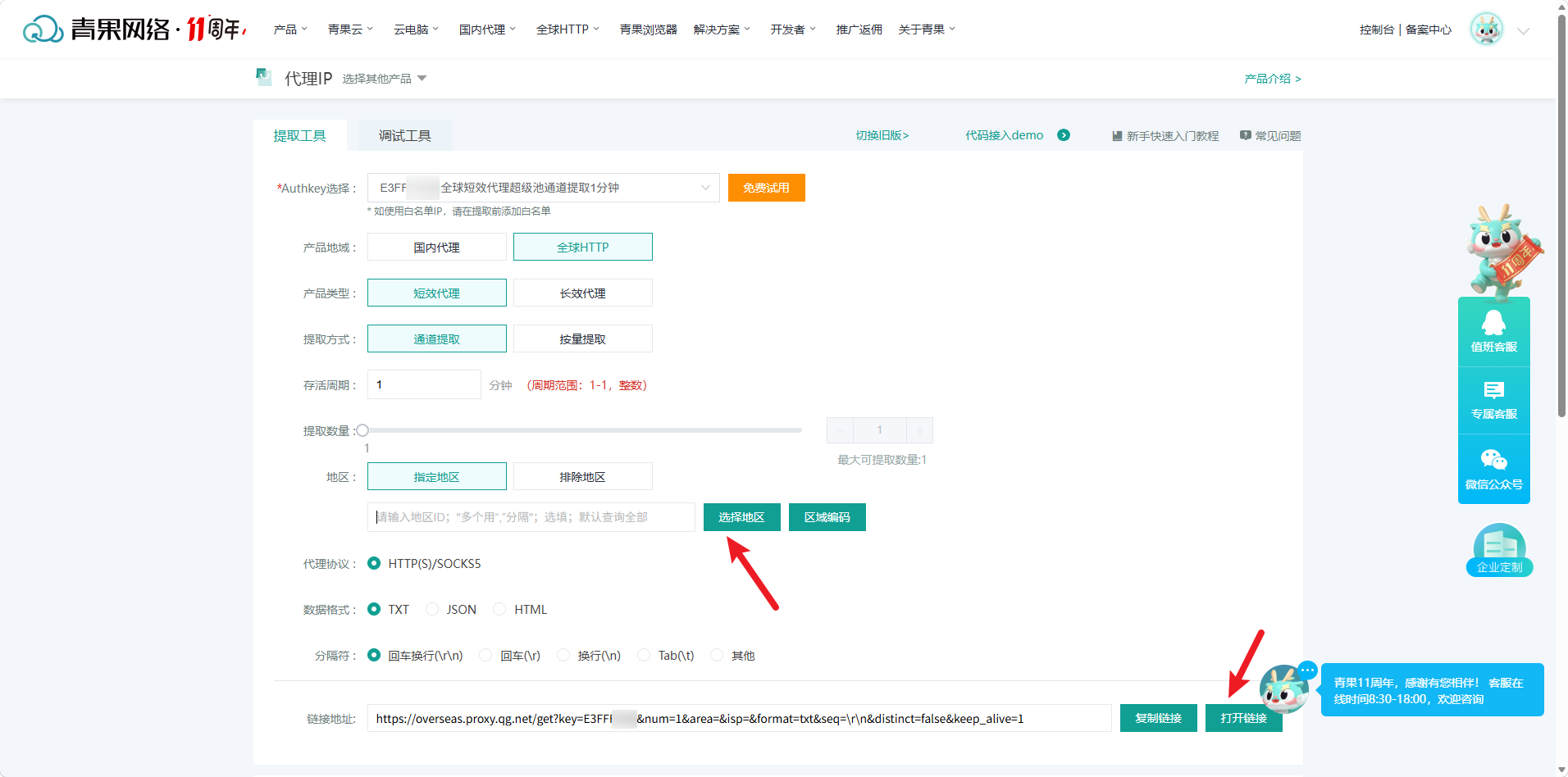Click the 复制链接 button
Screen dimensions: 1568x777
[1158, 718]
